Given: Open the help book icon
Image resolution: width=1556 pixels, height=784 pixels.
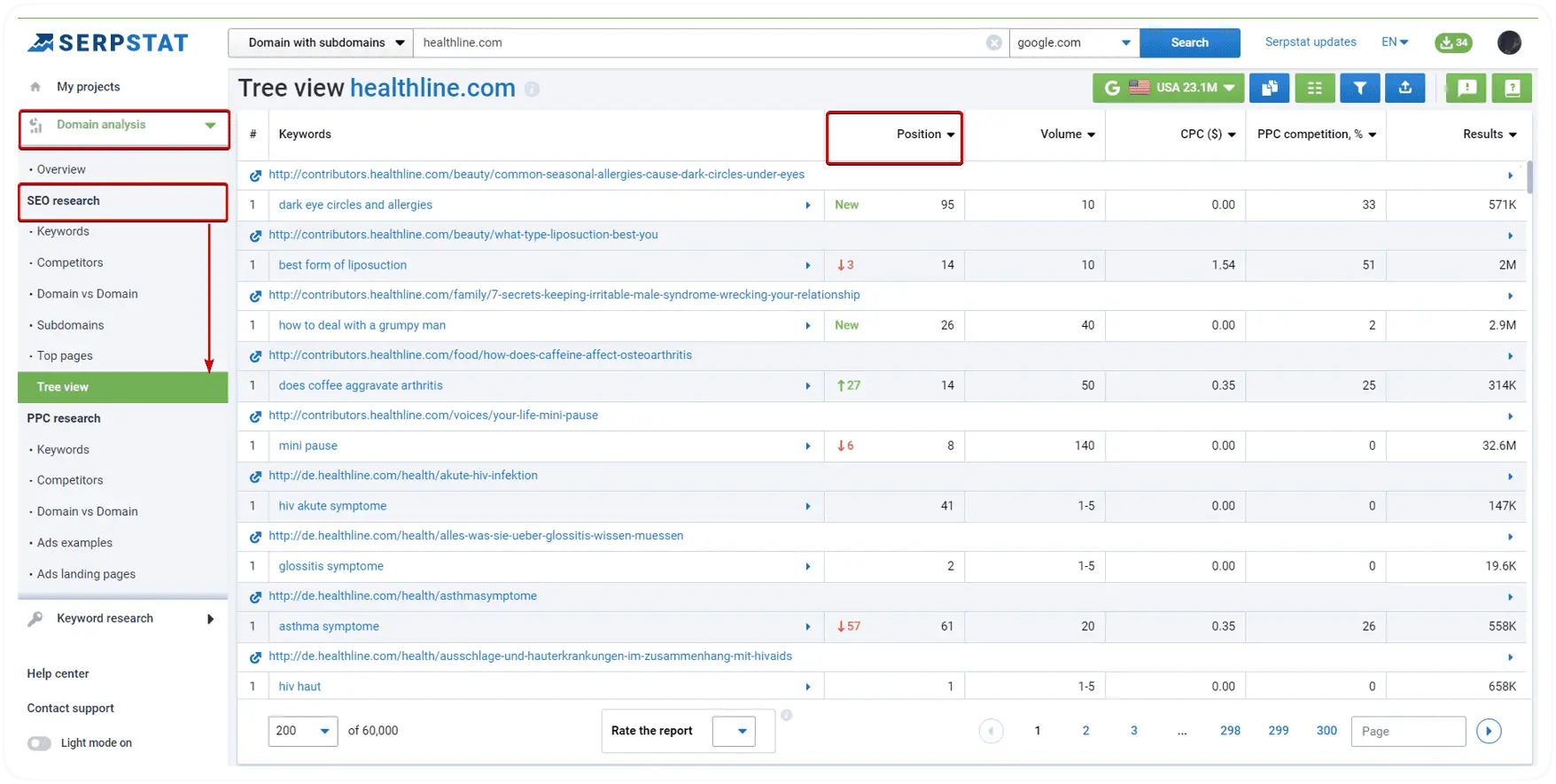Looking at the screenshot, I should [1512, 88].
